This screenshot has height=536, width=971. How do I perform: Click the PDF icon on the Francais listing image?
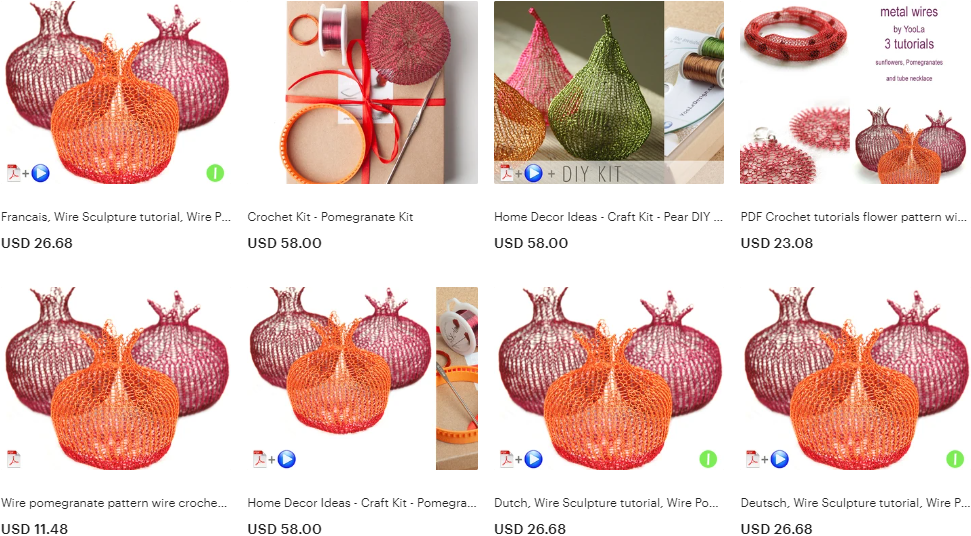(x=14, y=173)
